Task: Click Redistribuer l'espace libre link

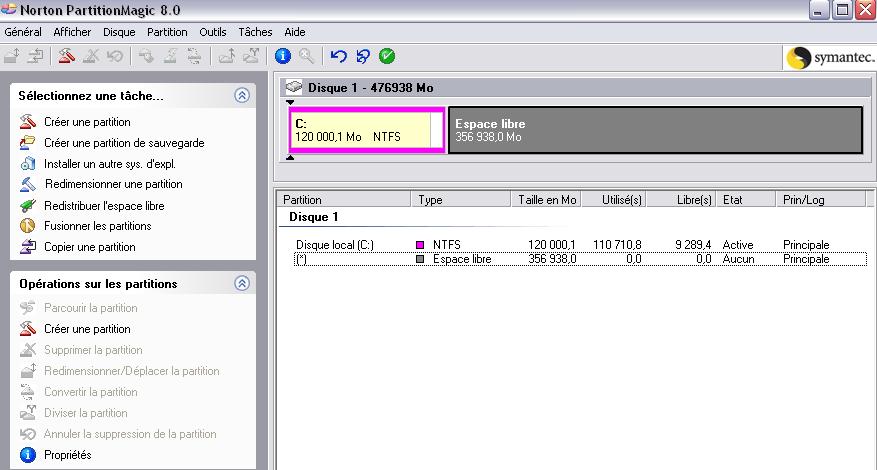Action: (105, 206)
